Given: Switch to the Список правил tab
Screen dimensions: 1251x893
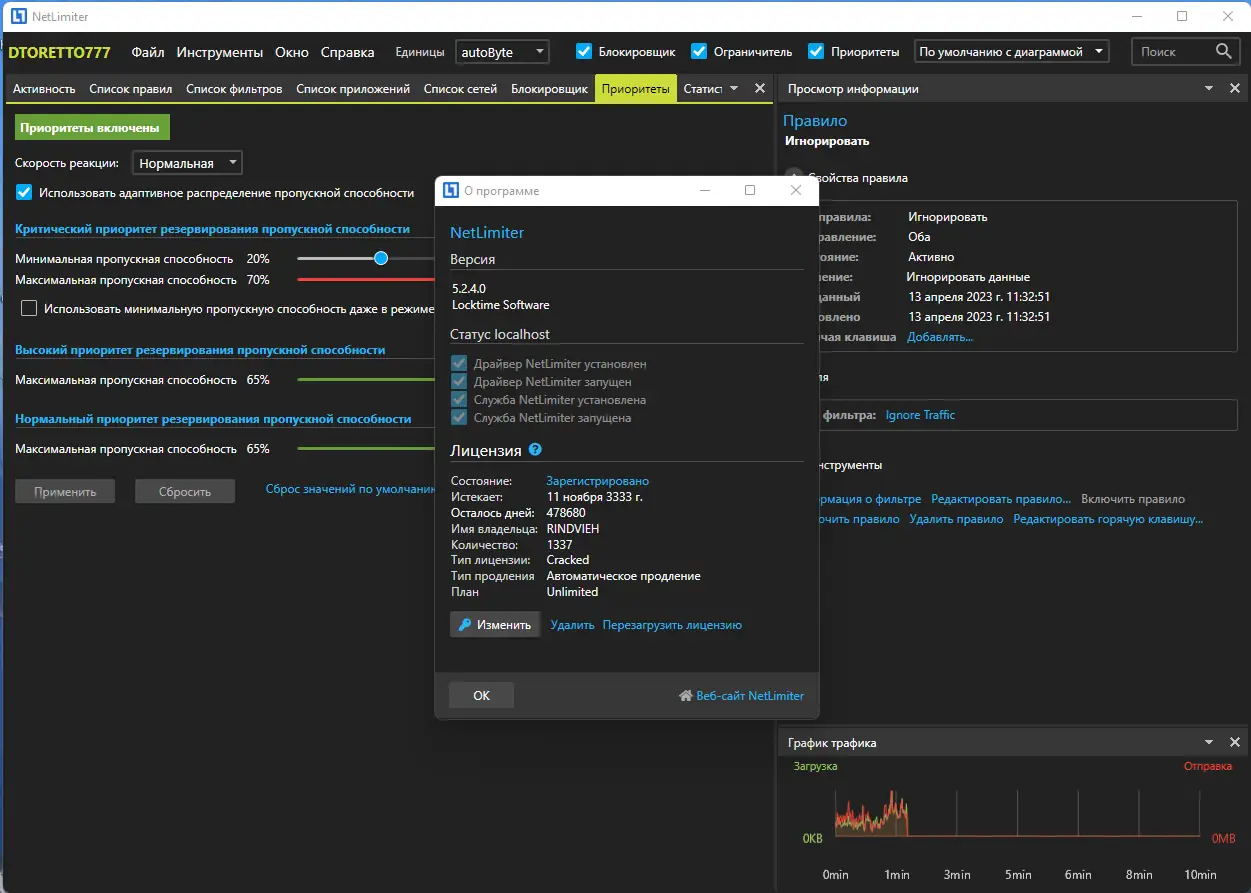Looking at the screenshot, I should point(130,89).
